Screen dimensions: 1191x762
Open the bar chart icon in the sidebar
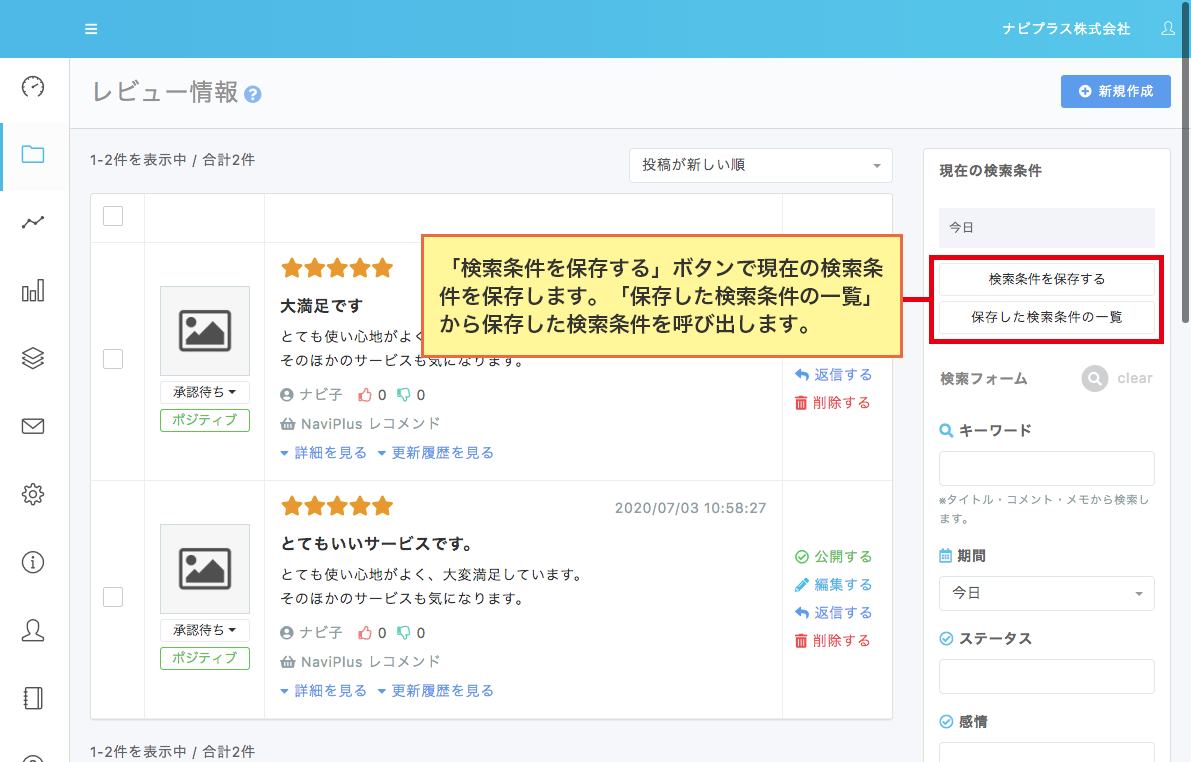pyautogui.click(x=33, y=290)
